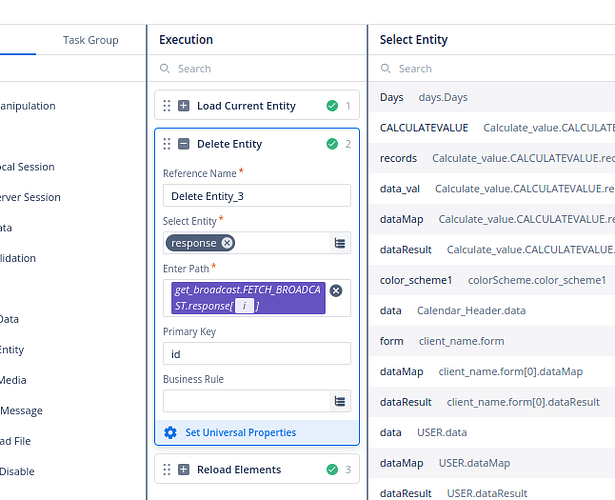The height and width of the screenshot is (500, 615).
Task: Click the index i token in path
Action: point(243,306)
